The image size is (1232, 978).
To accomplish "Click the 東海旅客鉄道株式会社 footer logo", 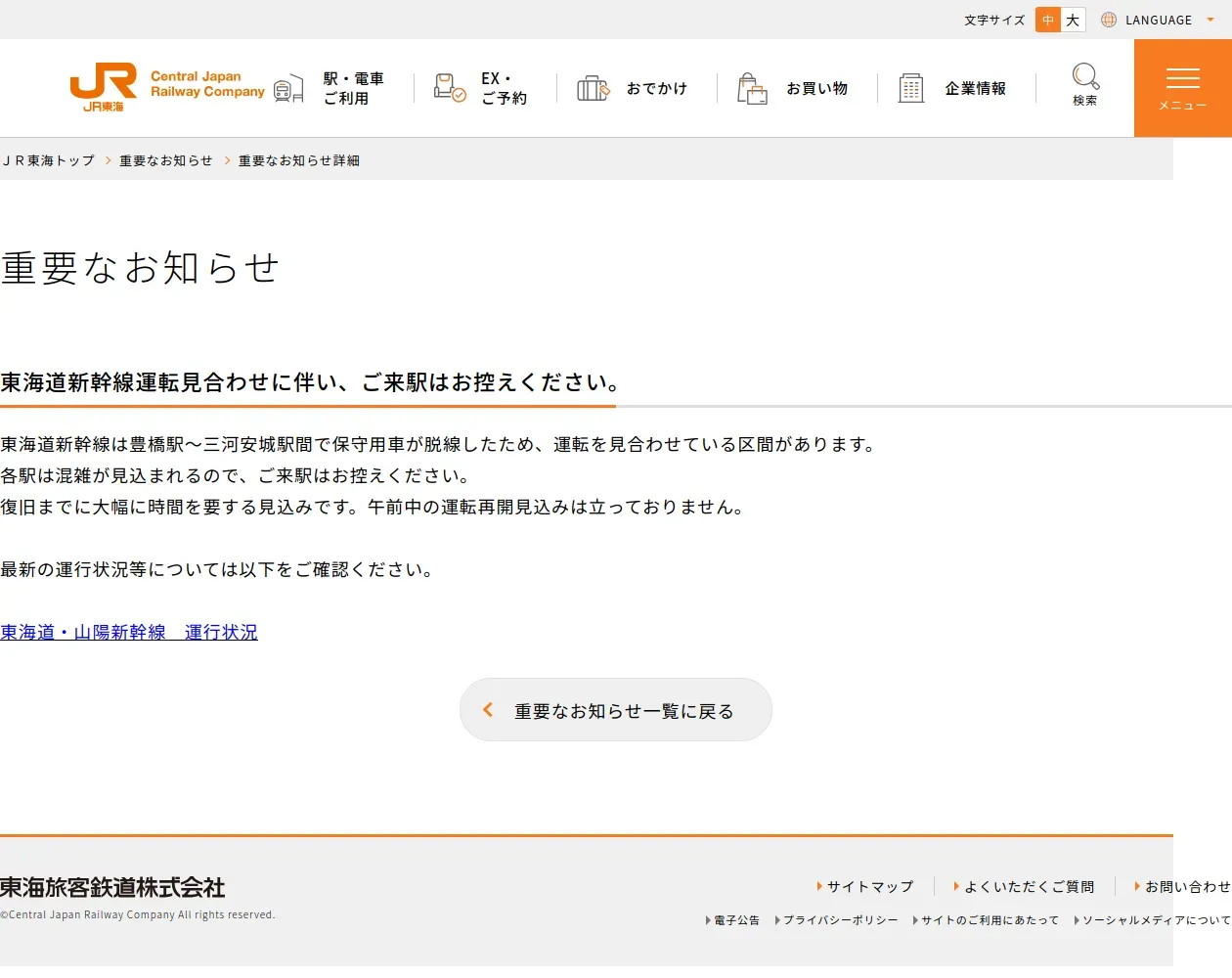I will [x=112, y=887].
